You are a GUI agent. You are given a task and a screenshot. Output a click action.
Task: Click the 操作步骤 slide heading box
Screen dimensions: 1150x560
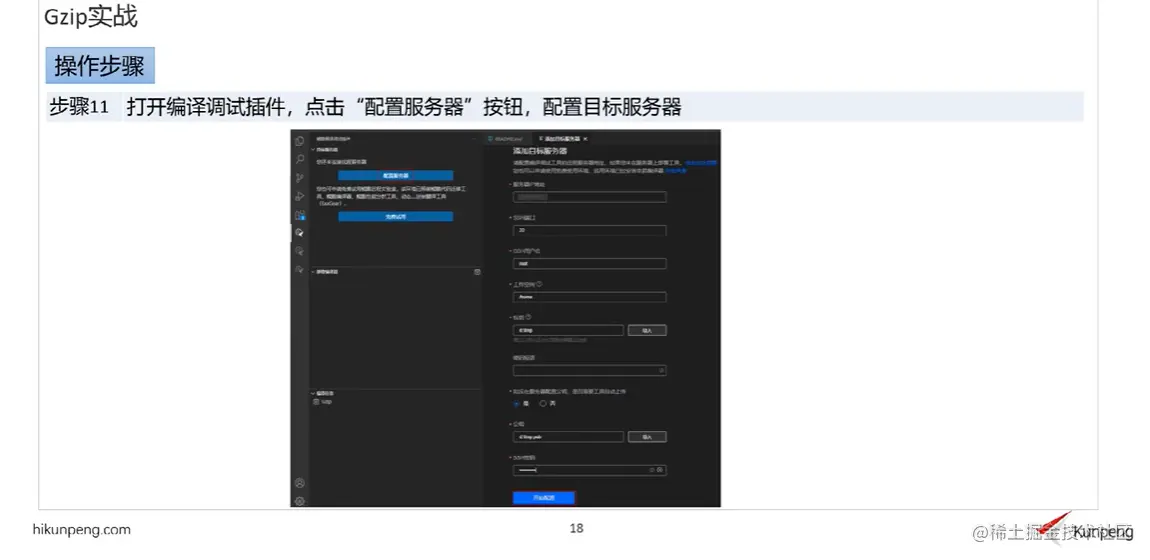point(100,66)
